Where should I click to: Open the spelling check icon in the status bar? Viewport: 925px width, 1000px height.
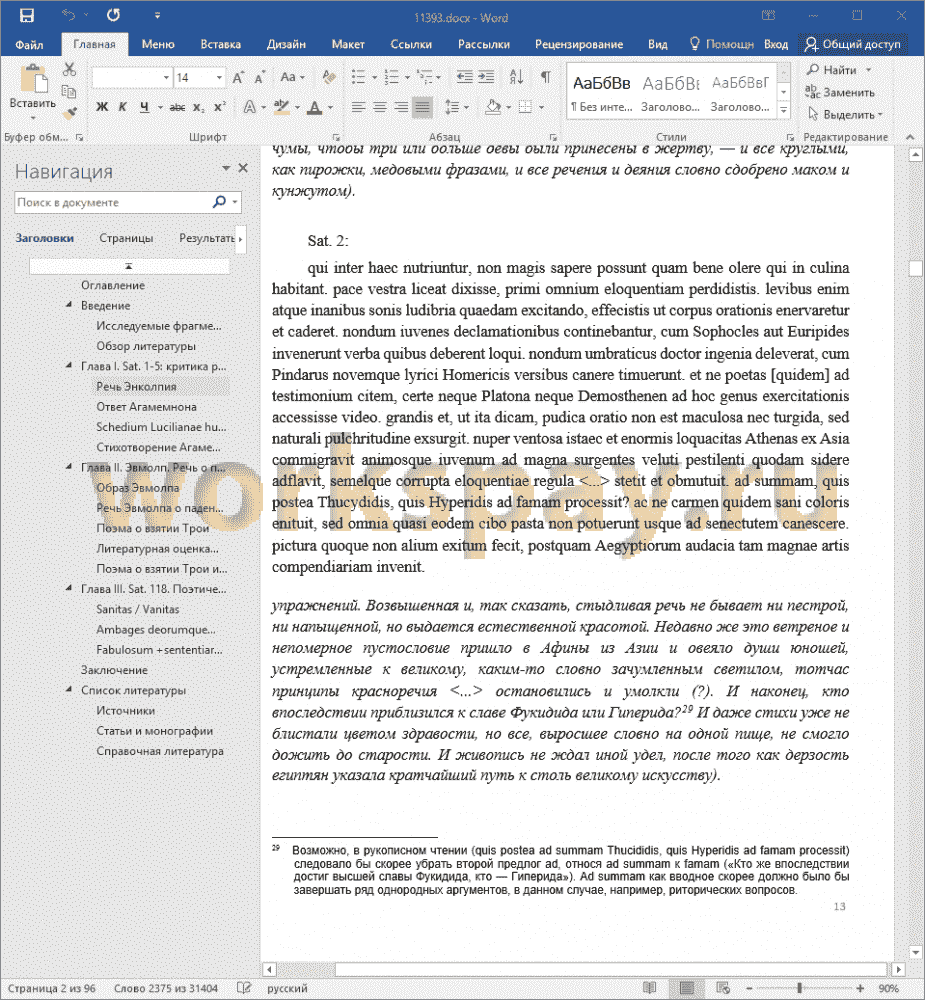pyautogui.click(x=244, y=988)
